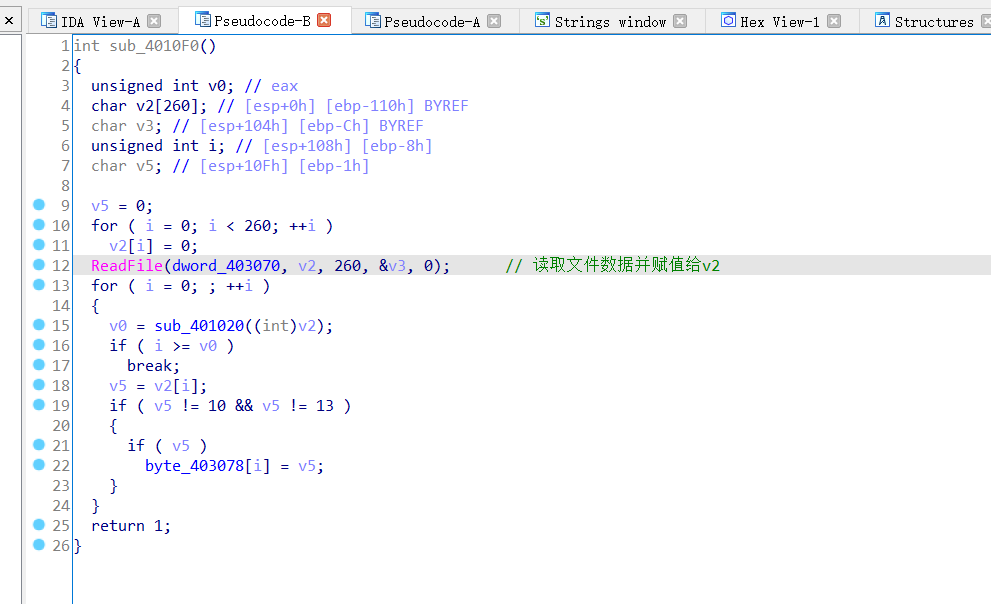Click the Pseudocode-A tab icon

(375, 19)
